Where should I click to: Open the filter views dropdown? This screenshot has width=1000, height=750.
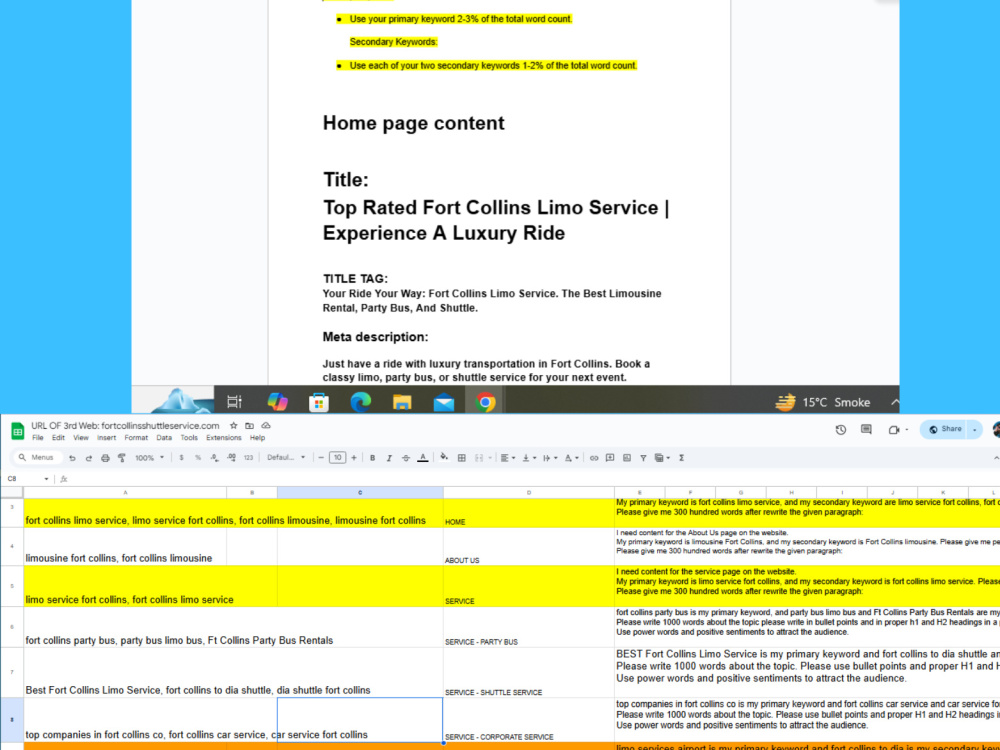(662, 458)
